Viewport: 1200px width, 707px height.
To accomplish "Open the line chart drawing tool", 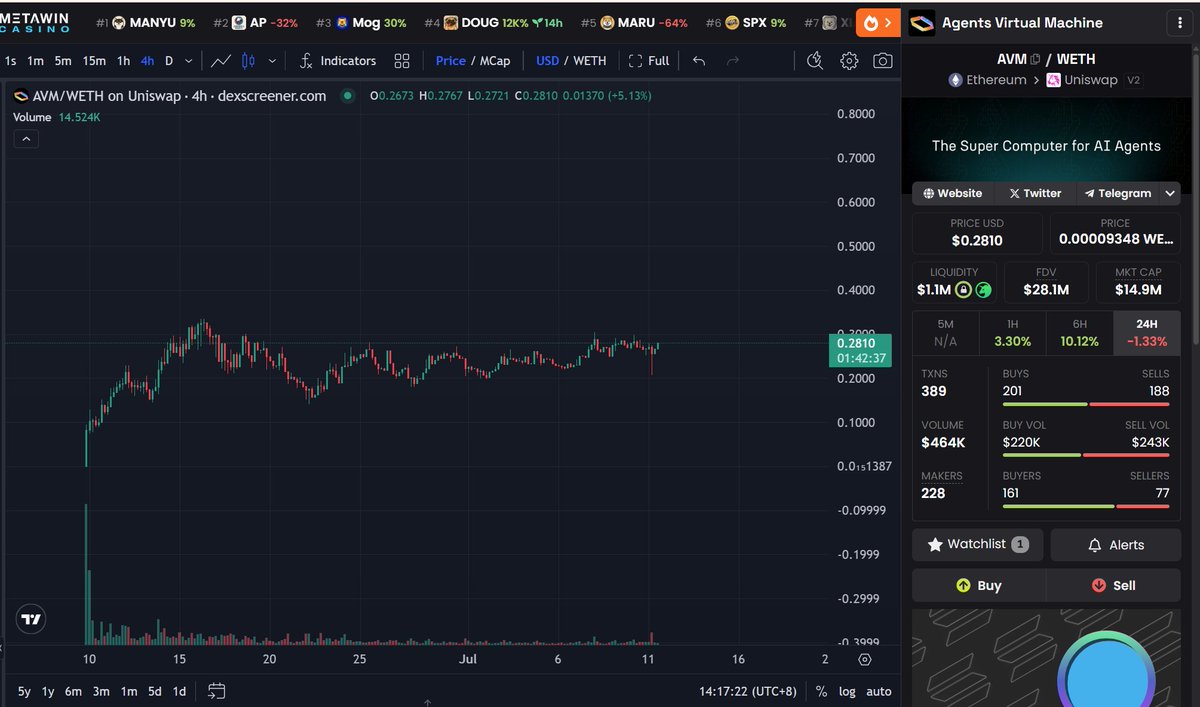I will 221,61.
